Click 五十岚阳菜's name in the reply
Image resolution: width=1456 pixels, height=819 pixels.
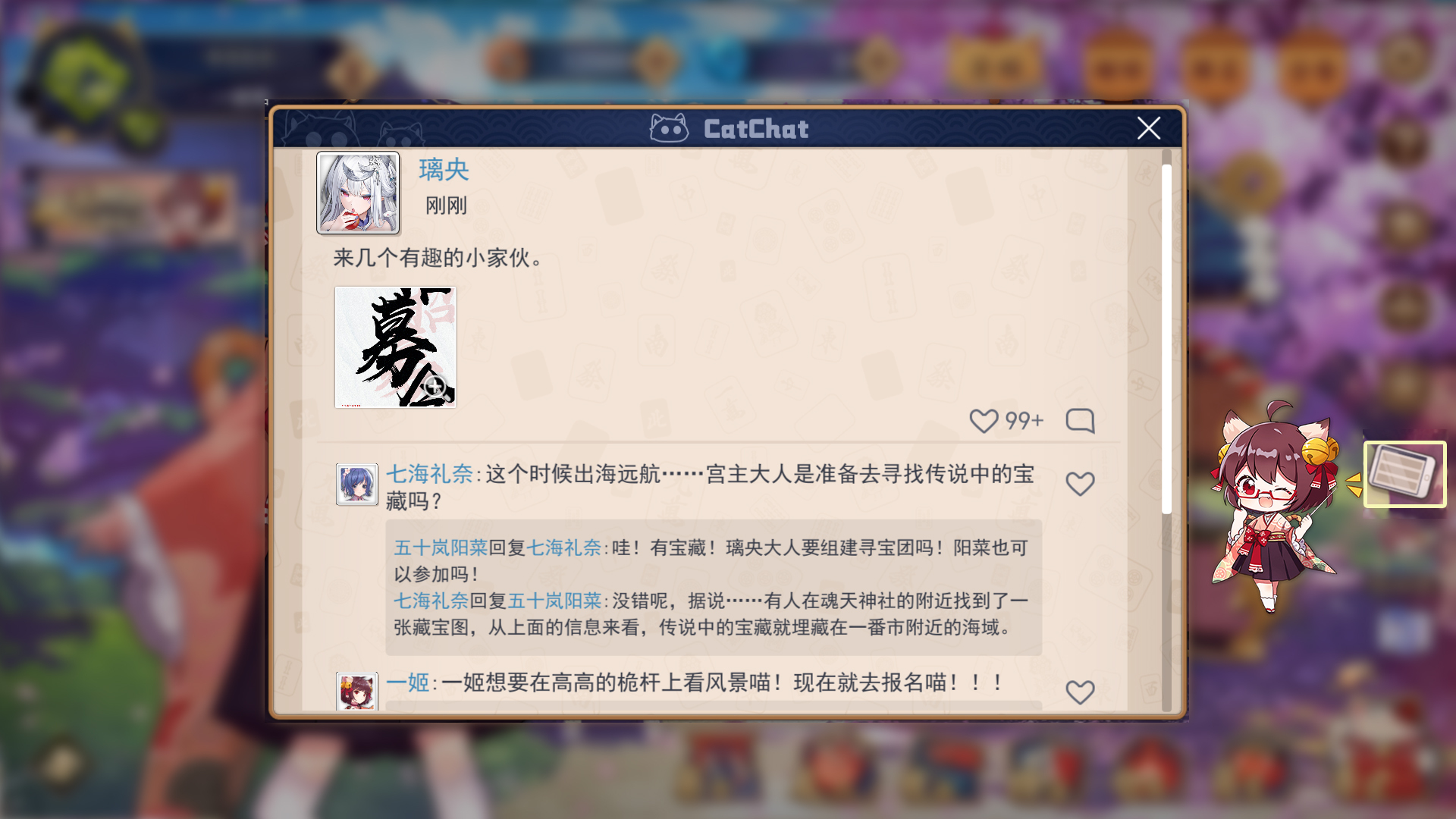tap(441, 548)
